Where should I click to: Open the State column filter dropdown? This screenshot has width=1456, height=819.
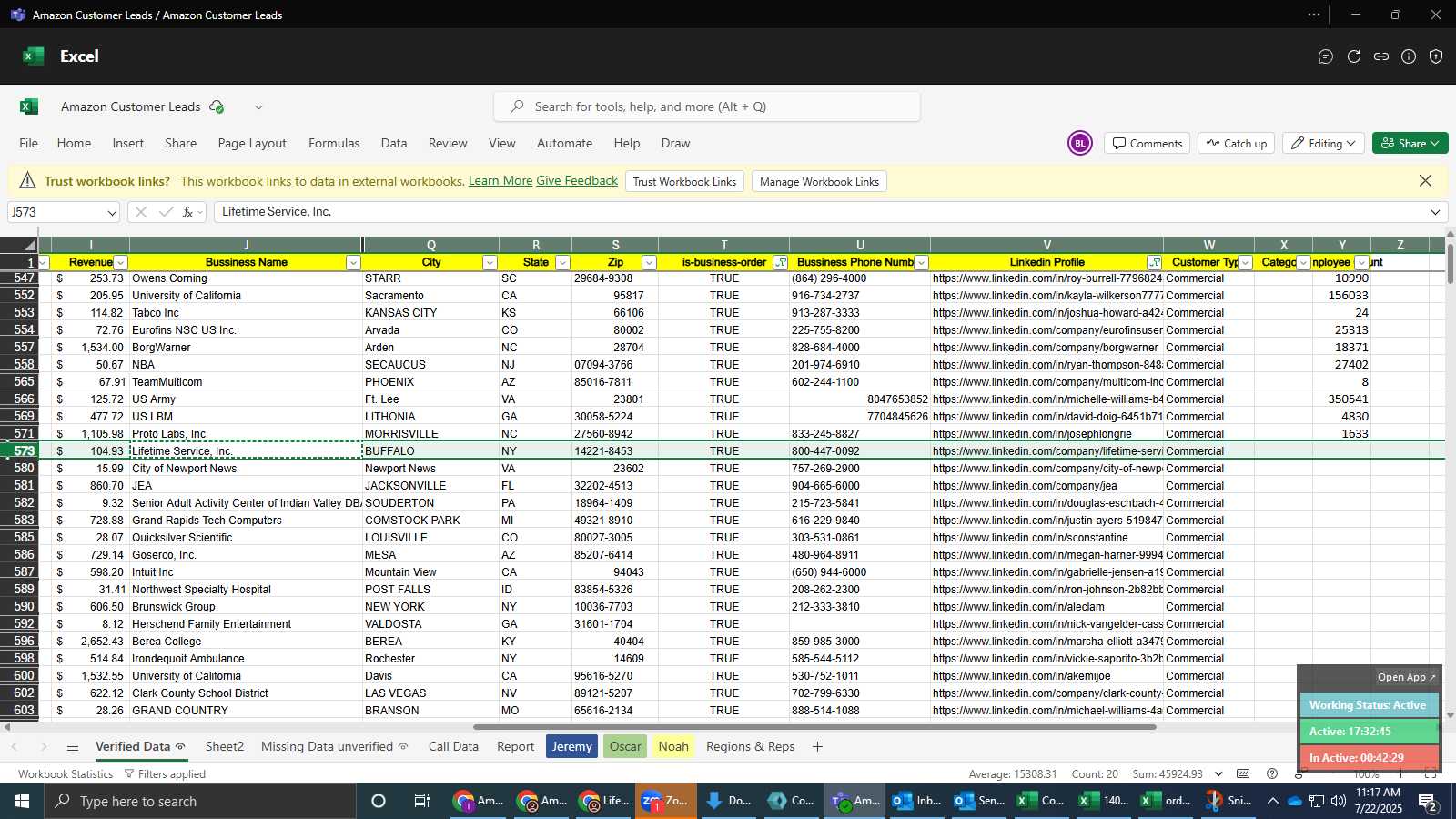coord(562,263)
